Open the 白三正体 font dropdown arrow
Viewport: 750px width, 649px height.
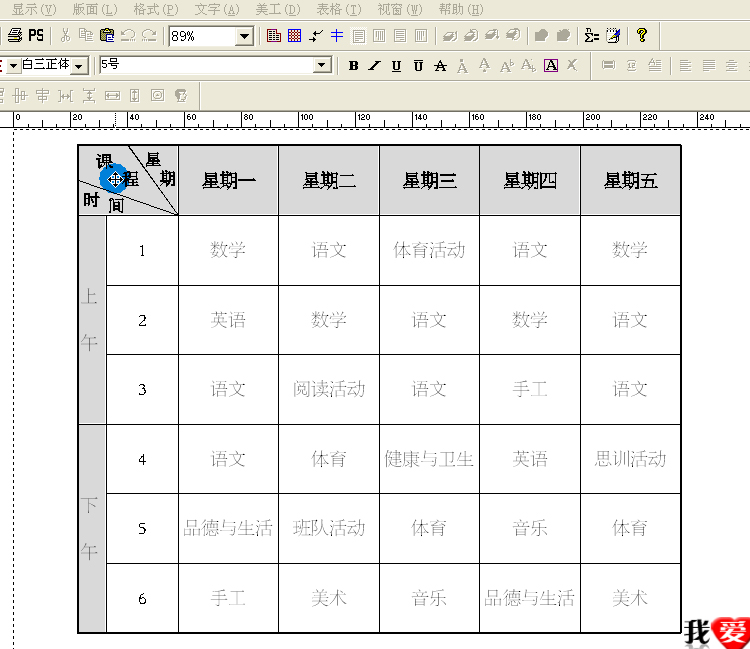tap(79, 66)
